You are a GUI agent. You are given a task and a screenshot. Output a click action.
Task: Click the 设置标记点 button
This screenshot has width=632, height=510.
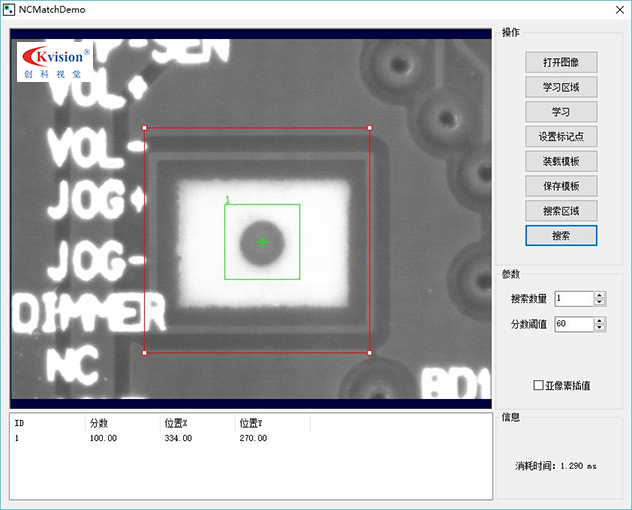[x=561, y=136]
